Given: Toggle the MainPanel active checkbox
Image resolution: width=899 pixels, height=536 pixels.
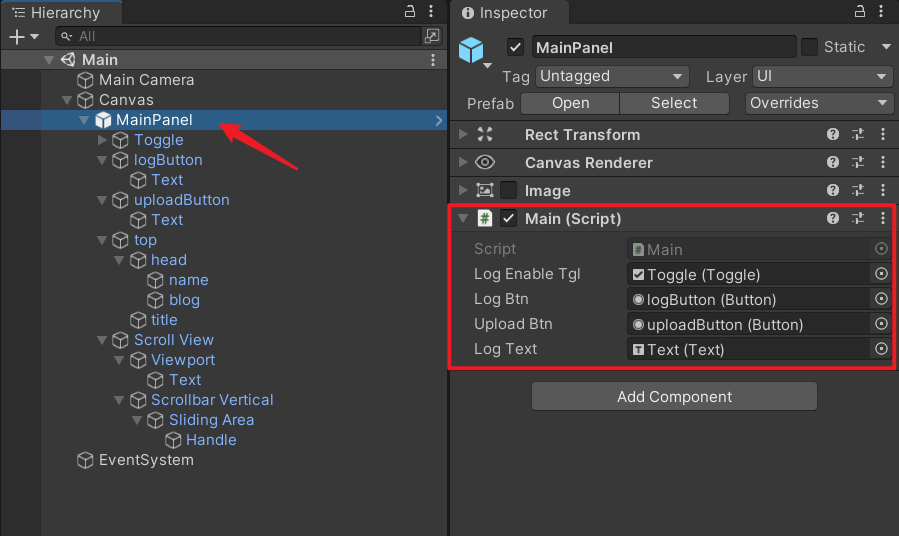Looking at the screenshot, I should 515,47.
